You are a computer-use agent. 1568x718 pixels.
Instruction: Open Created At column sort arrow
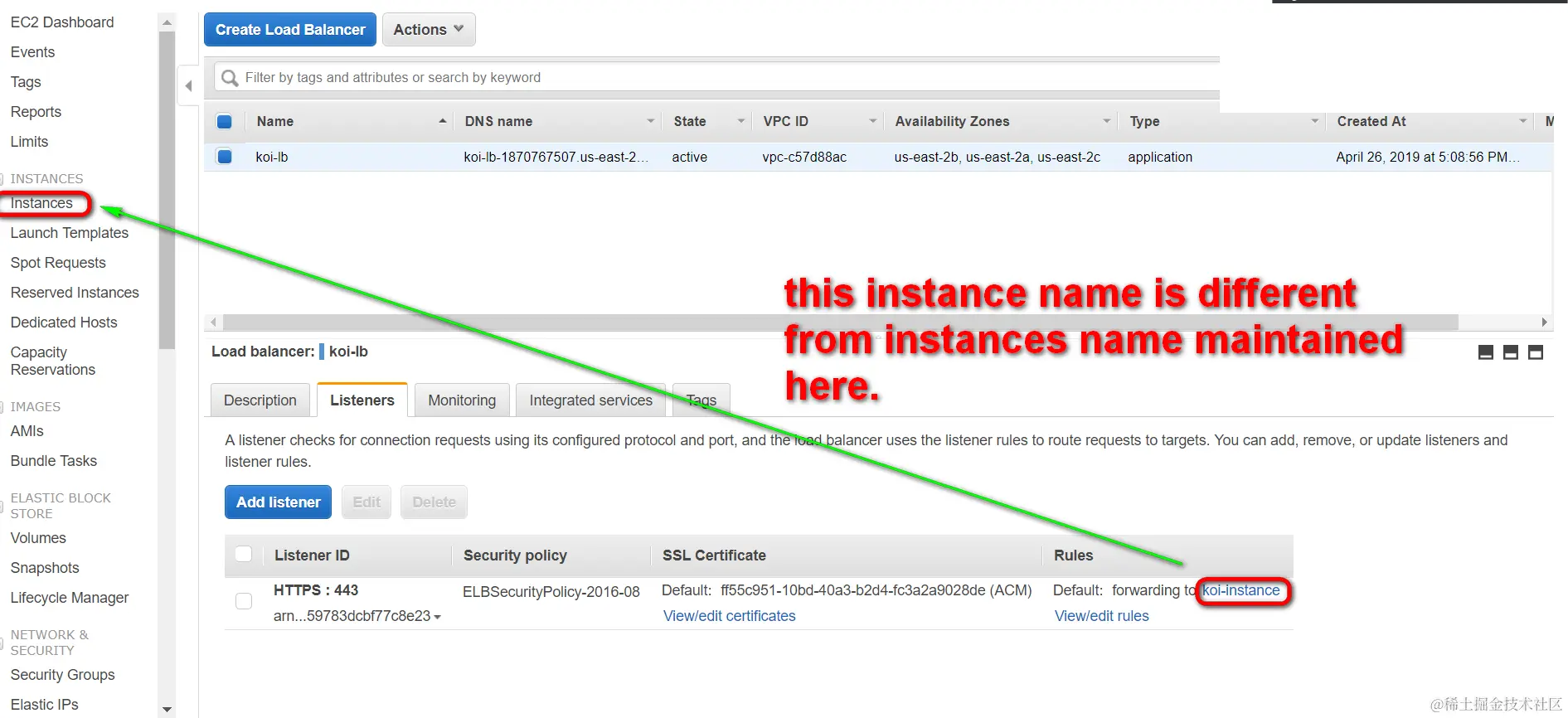pos(1522,121)
